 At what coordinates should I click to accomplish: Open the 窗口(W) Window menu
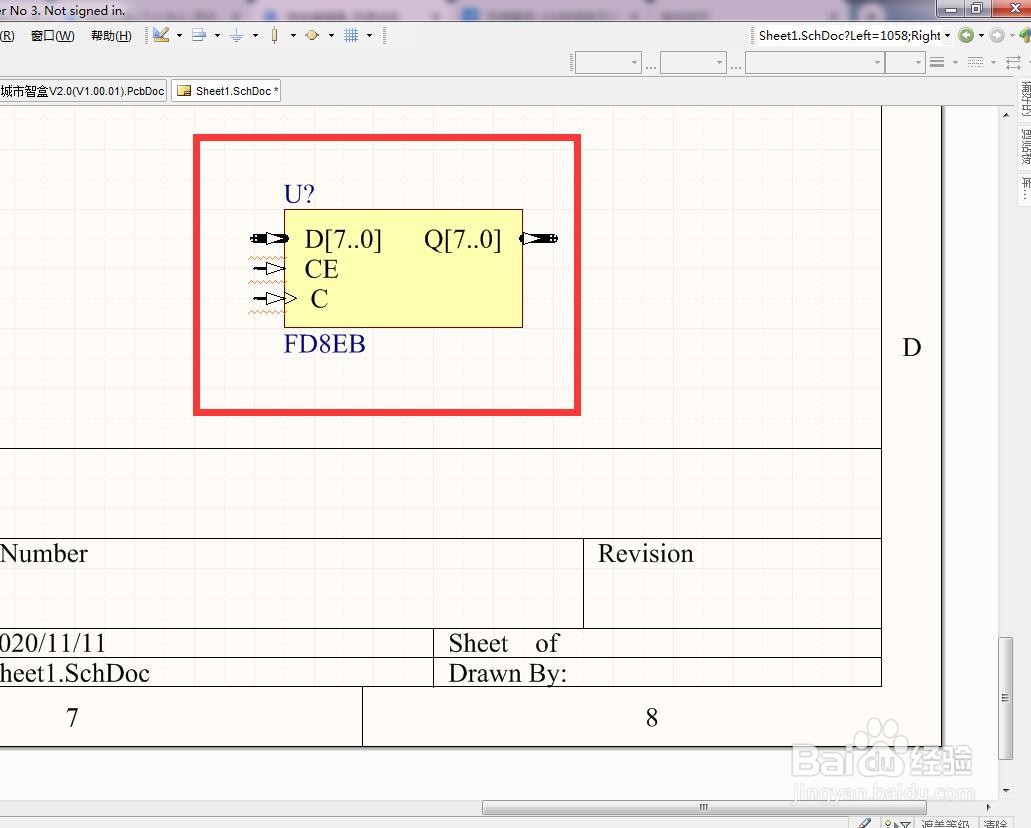tap(53, 36)
